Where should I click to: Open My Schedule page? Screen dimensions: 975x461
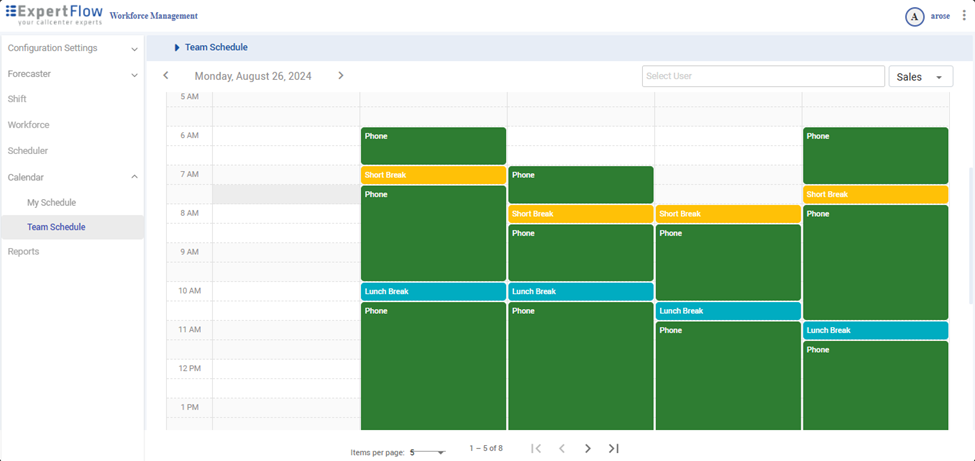[51, 203]
